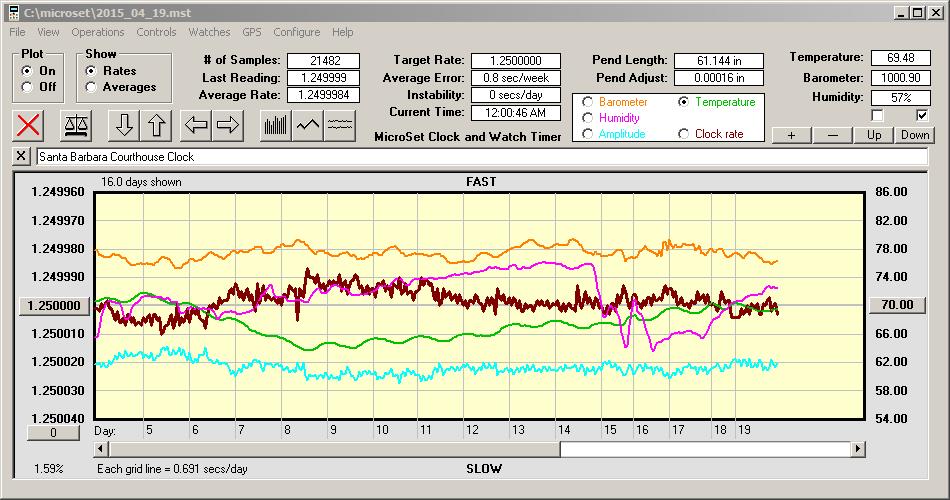This screenshot has height=500, width=950.
Task: Open the Operations menu
Action: [98, 32]
